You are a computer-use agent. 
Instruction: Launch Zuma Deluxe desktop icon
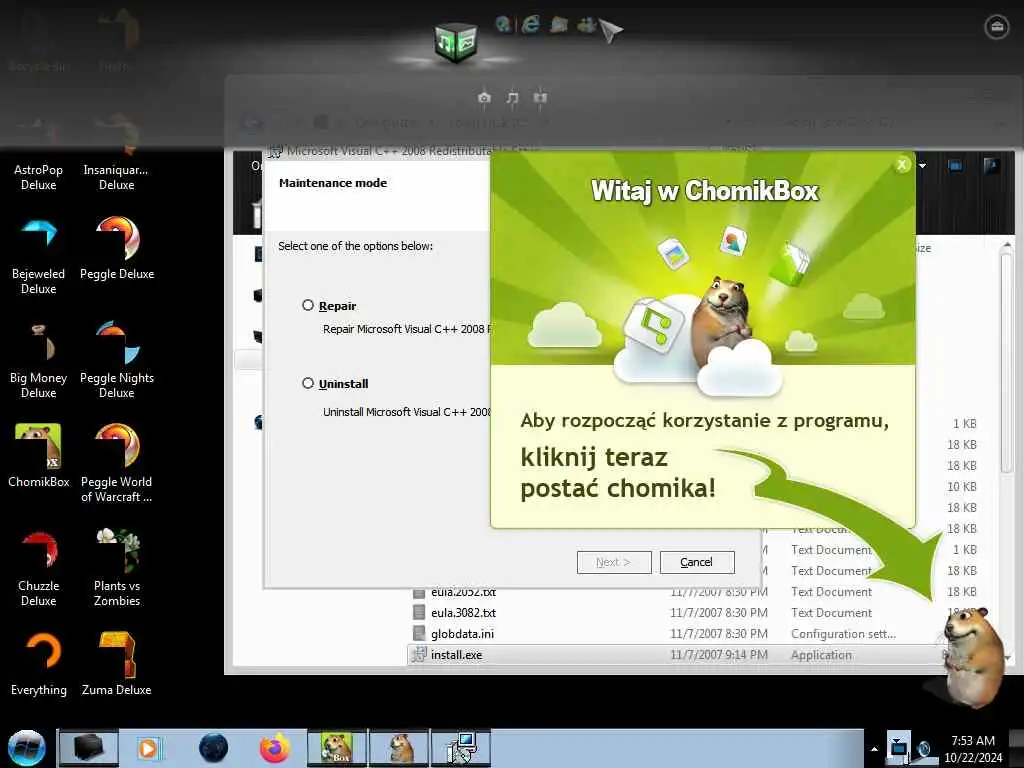[117, 665]
